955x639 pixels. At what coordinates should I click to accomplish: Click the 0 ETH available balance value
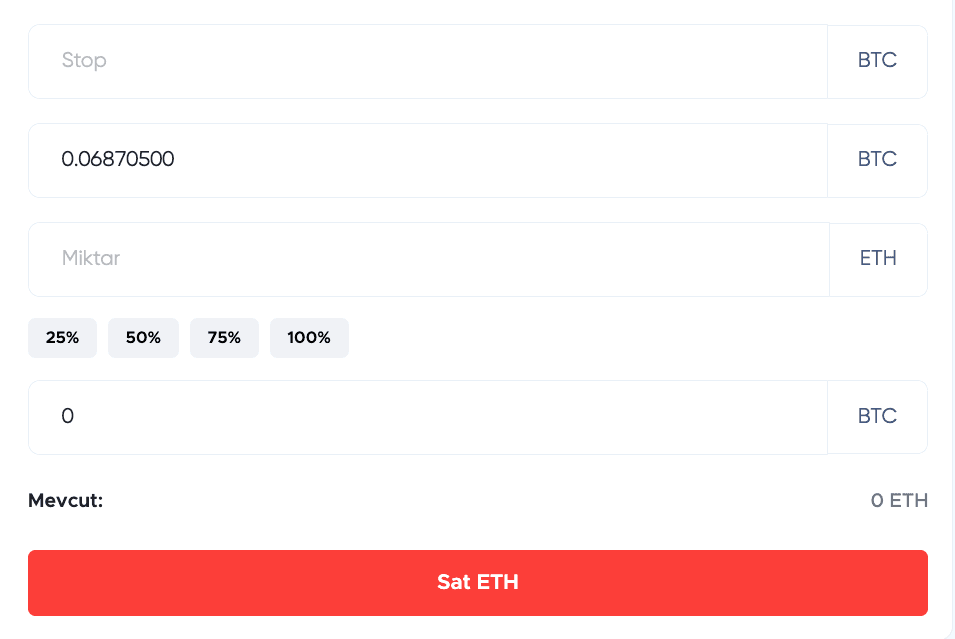coord(899,500)
